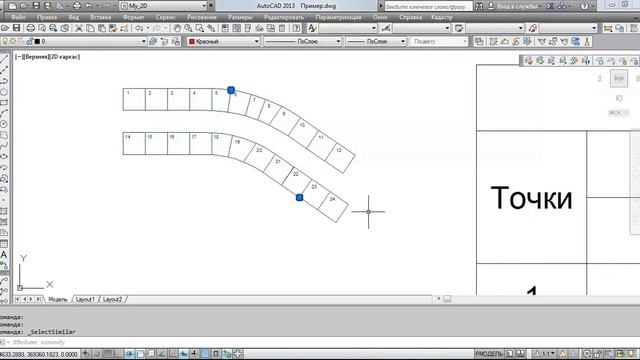Click the Multileader Style icon
Image resolution: width=640 pixels, height=360 pixels.
pos(533,28)
